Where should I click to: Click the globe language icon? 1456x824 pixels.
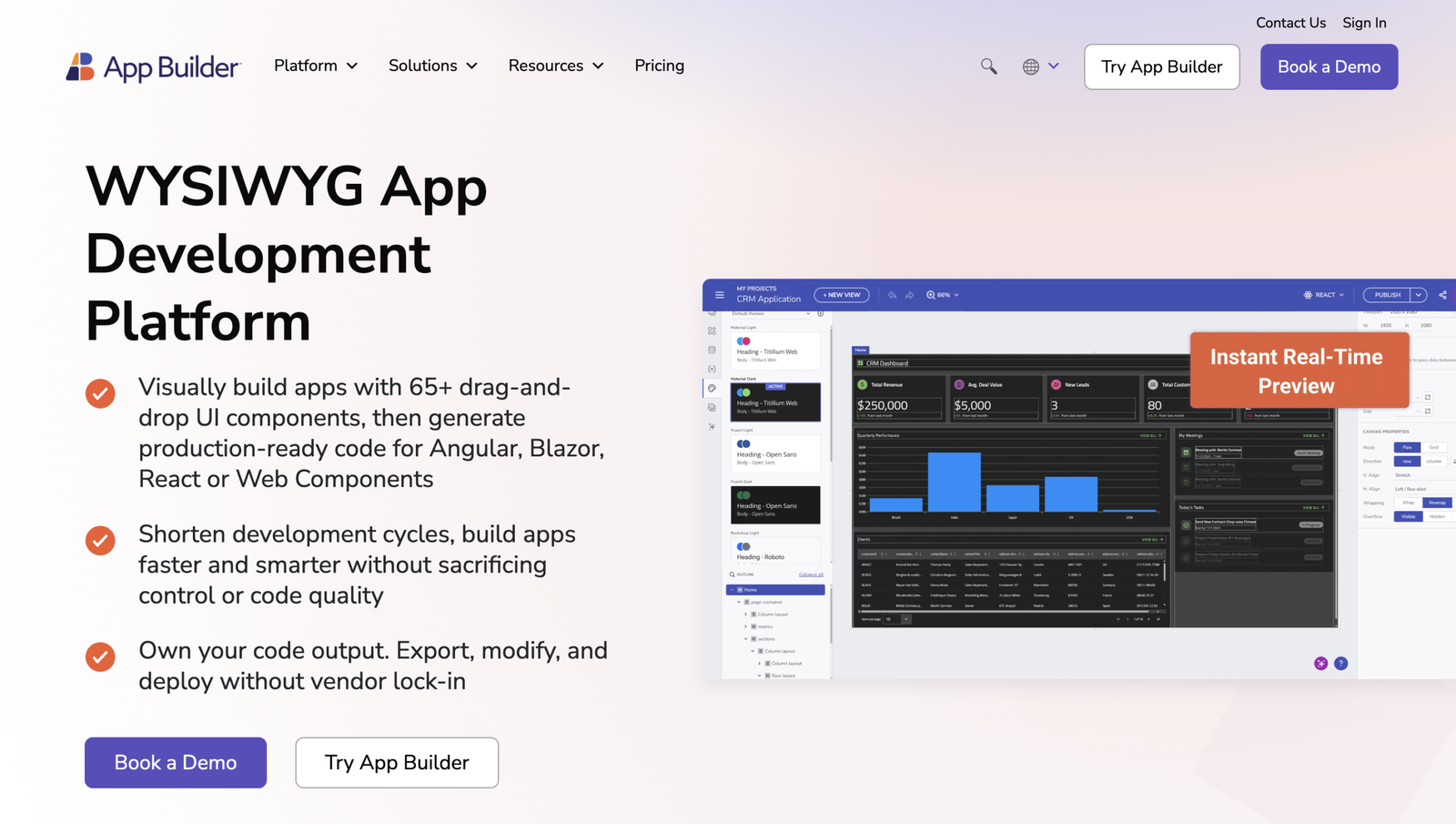(1030, 66)
